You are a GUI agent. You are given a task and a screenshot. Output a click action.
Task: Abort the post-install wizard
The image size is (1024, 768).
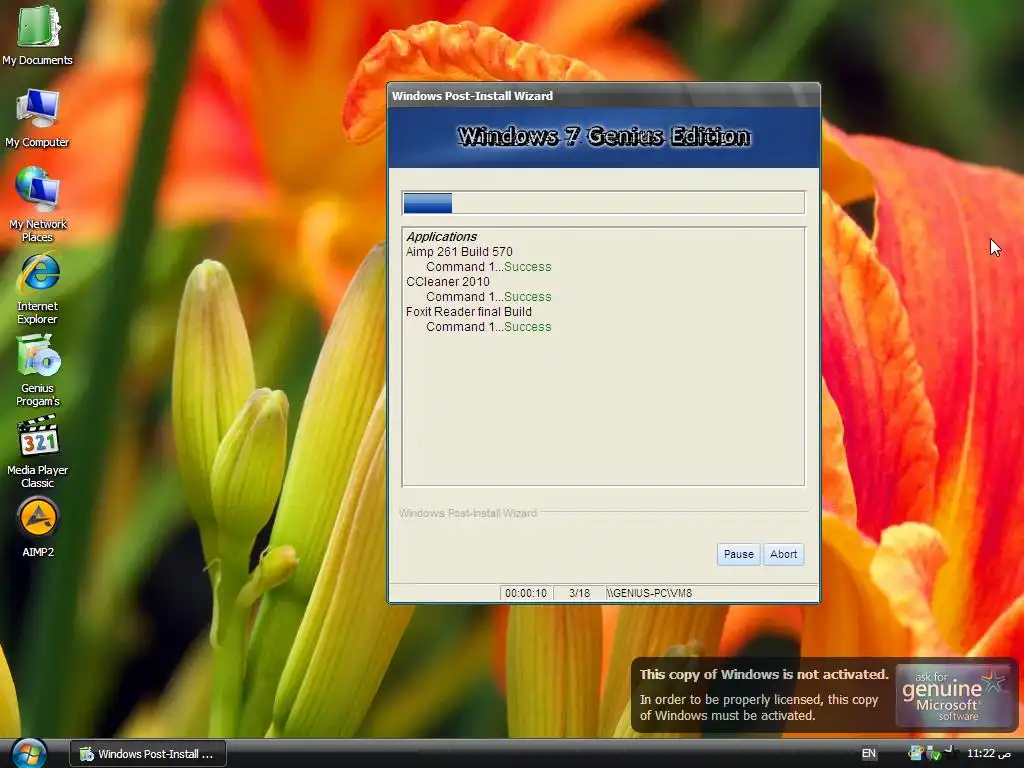click(x=783, y=554)
